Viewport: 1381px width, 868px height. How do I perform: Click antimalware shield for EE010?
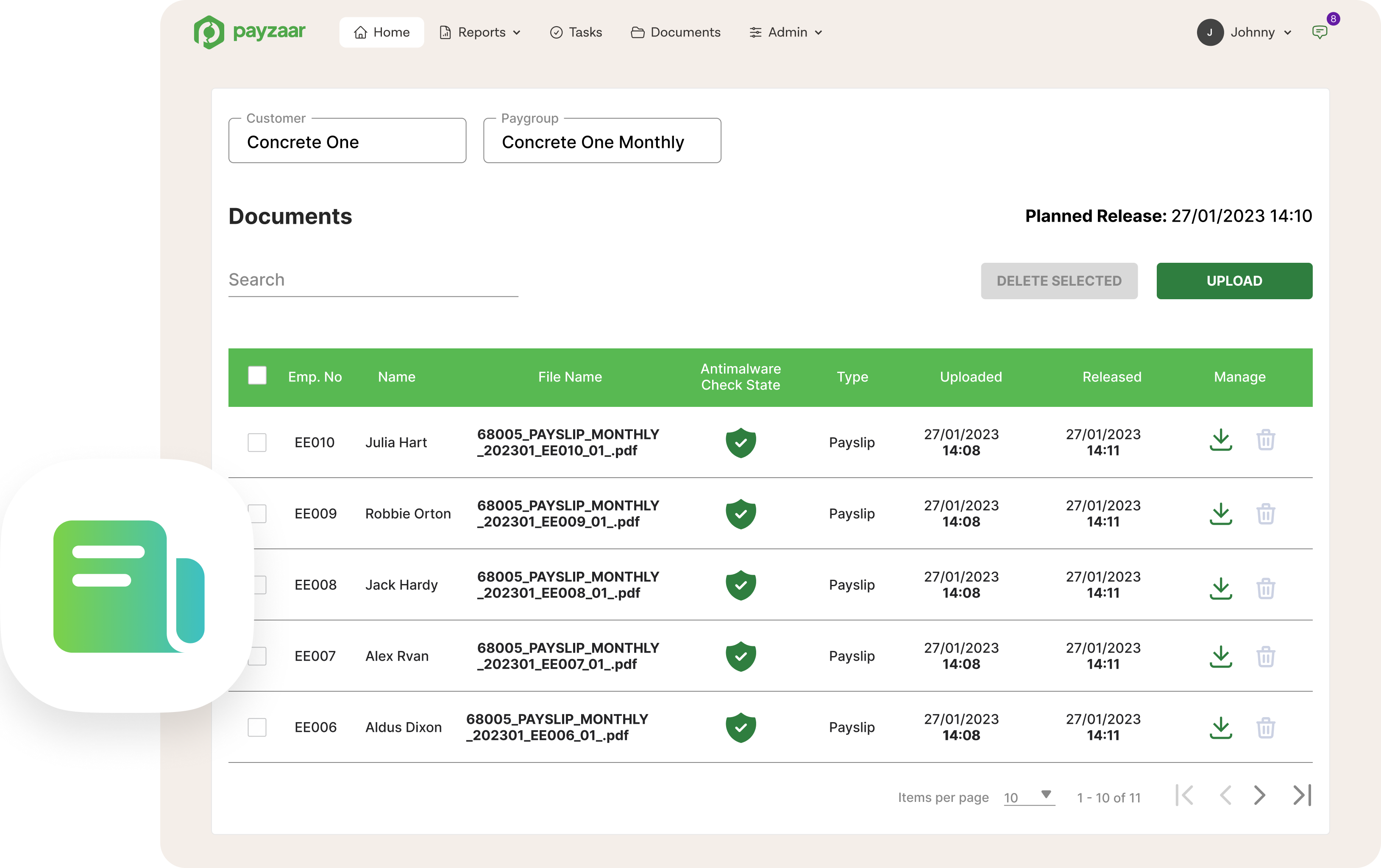pos(741,442)
